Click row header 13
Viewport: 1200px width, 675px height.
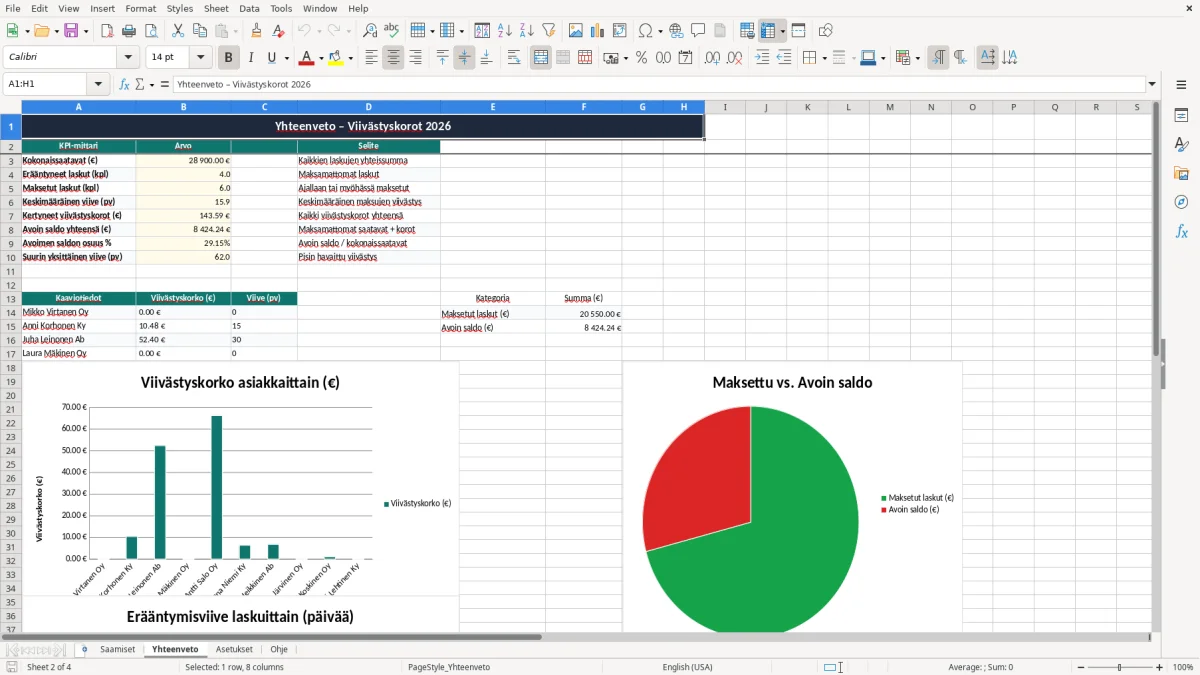coord(11,298)
